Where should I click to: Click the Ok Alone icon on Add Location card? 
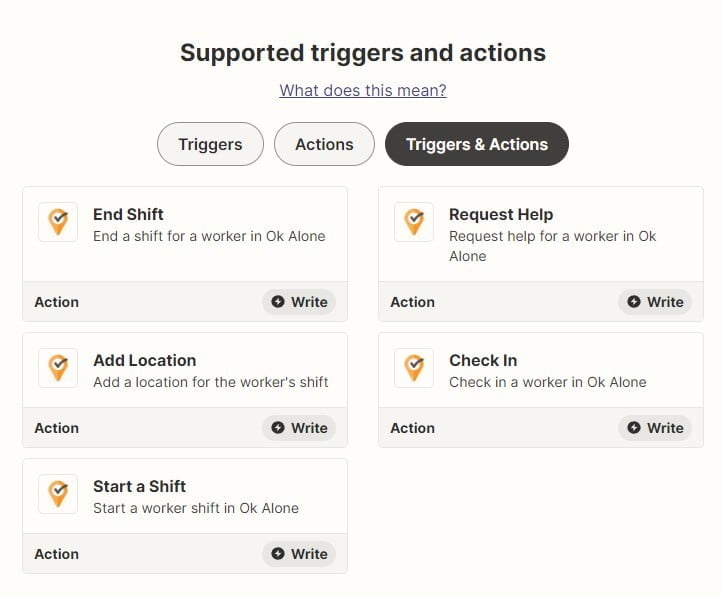pos(58,368)
